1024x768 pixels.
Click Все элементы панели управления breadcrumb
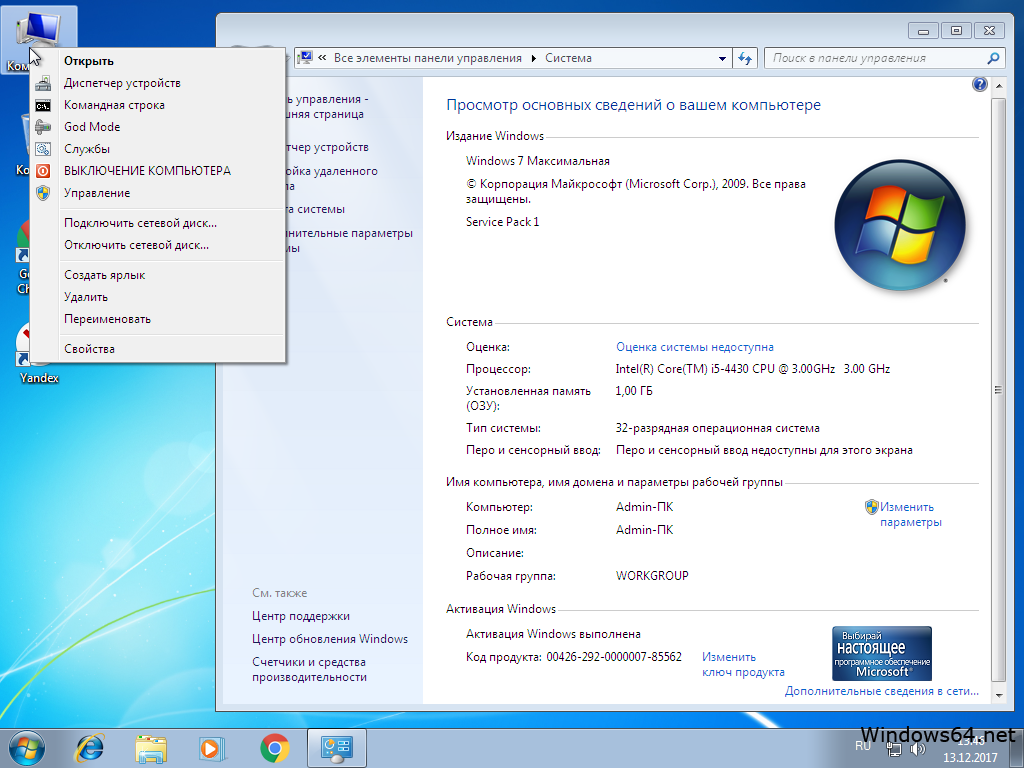click(x=428, y=58)
